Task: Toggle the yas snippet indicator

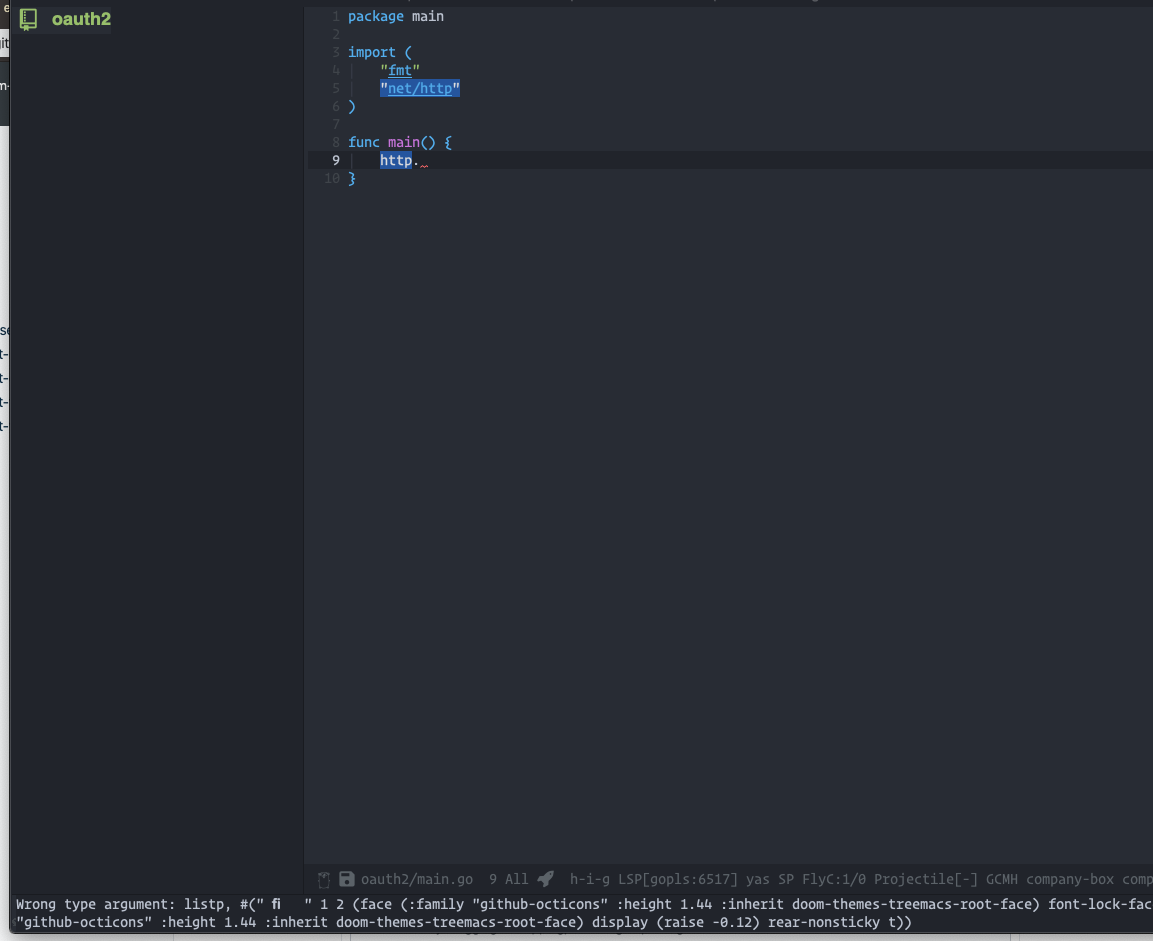Action: click(758, 879)
